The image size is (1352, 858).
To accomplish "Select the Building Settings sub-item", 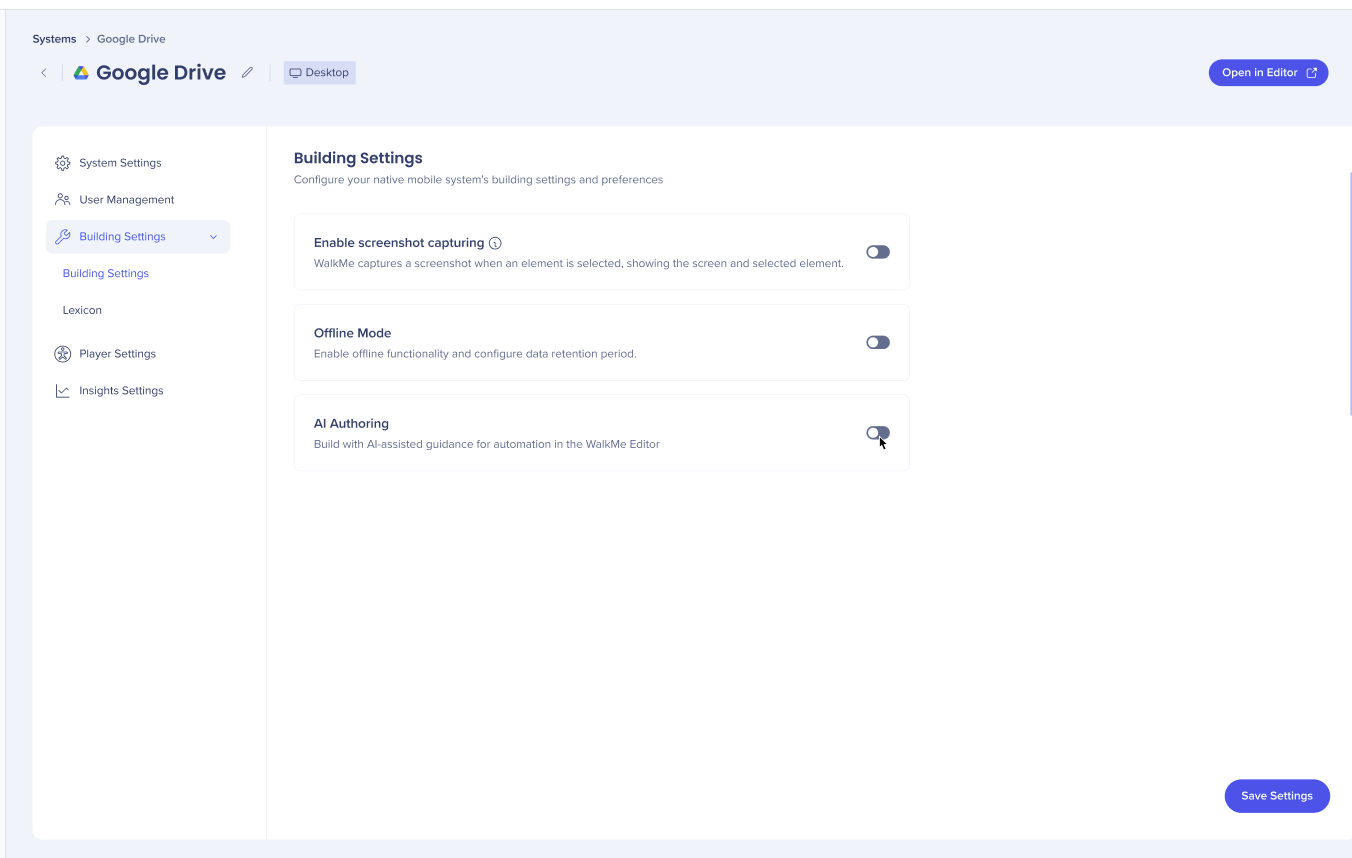I will 106,273.
